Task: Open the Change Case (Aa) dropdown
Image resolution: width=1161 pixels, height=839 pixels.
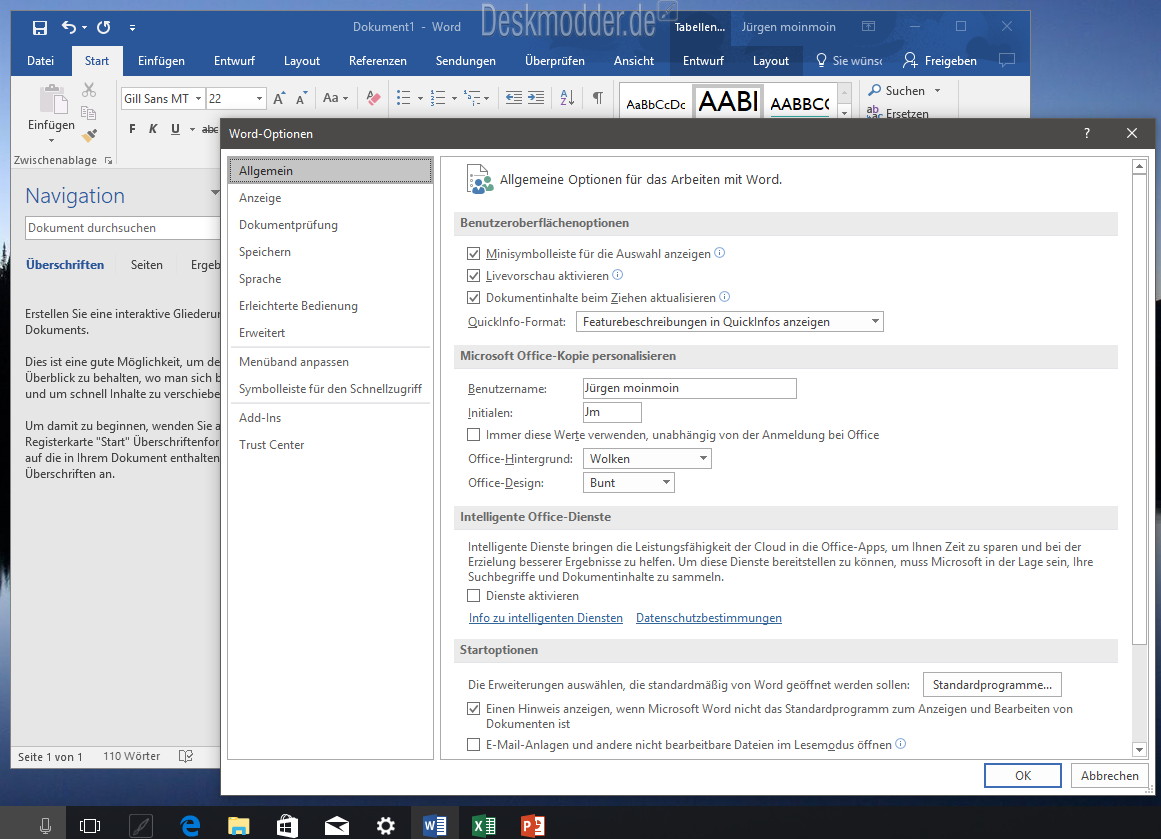Action: [335, 98]
